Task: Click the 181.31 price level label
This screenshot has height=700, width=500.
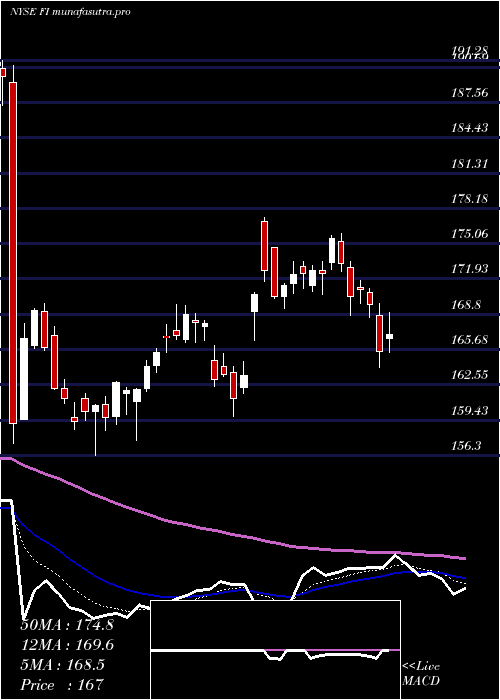Action: (x=469, y=163)
